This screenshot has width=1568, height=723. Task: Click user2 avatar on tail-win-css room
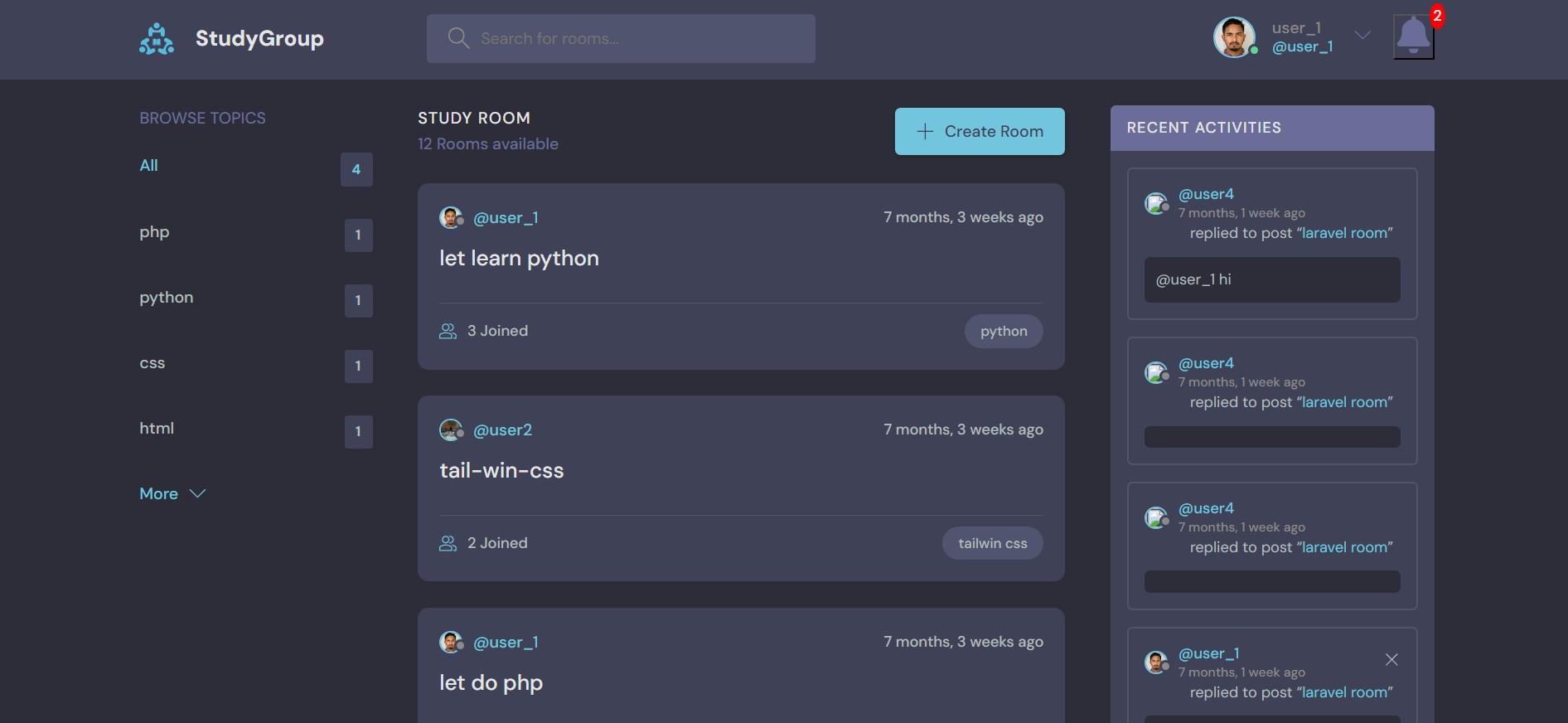(451, 429)
